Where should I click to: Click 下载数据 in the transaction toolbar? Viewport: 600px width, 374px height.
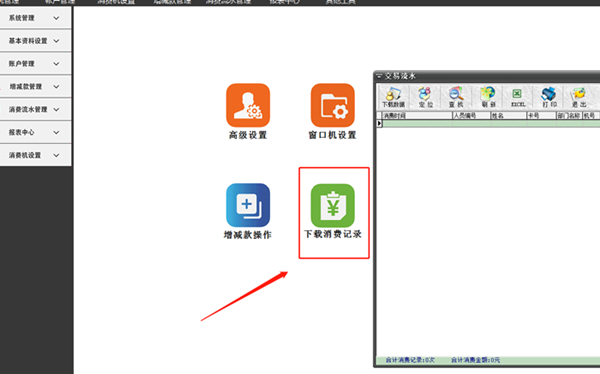pyautogui.click(x=393, y=97)
